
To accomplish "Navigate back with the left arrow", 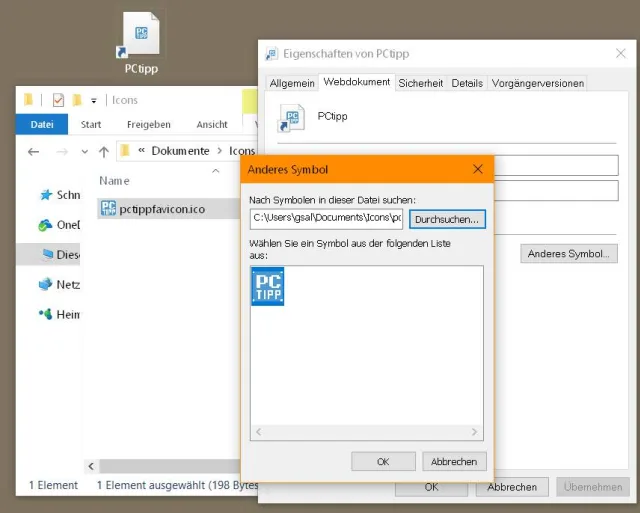I will (x=33, y=151).
